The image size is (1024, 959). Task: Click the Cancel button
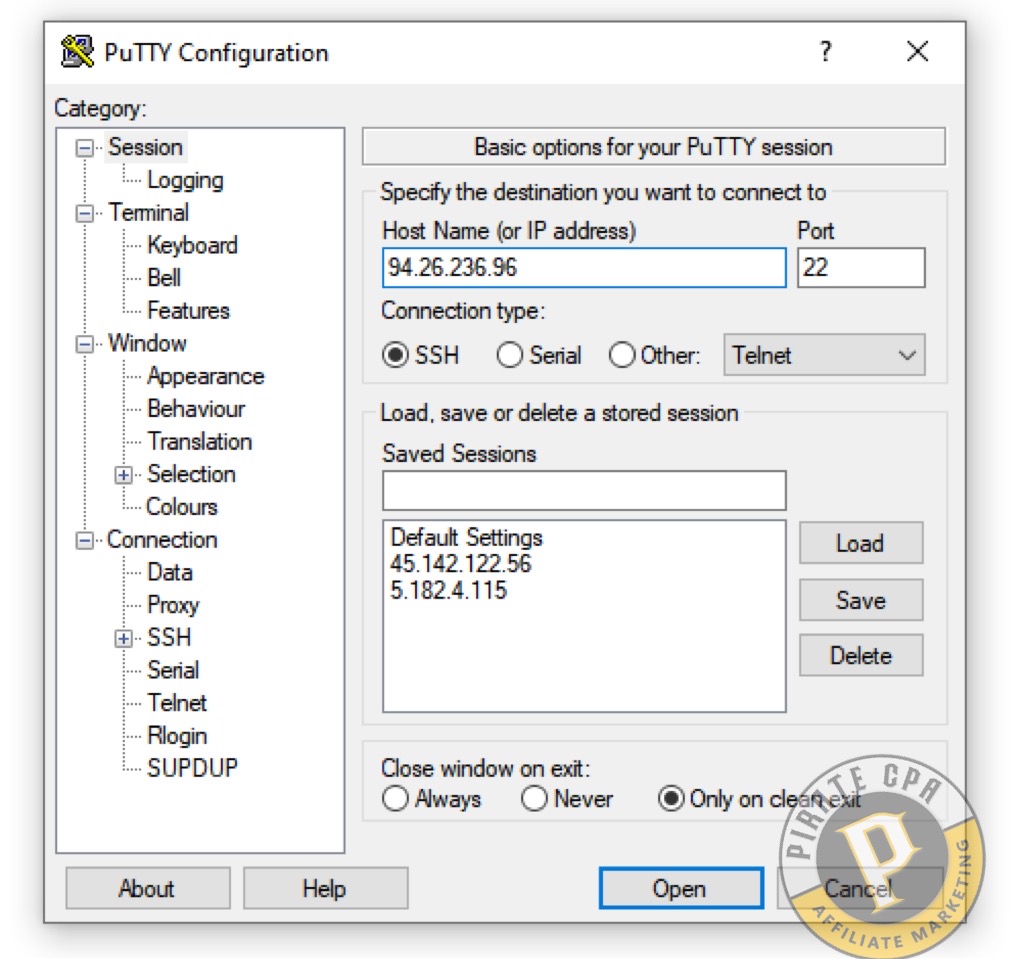point(859,888)
